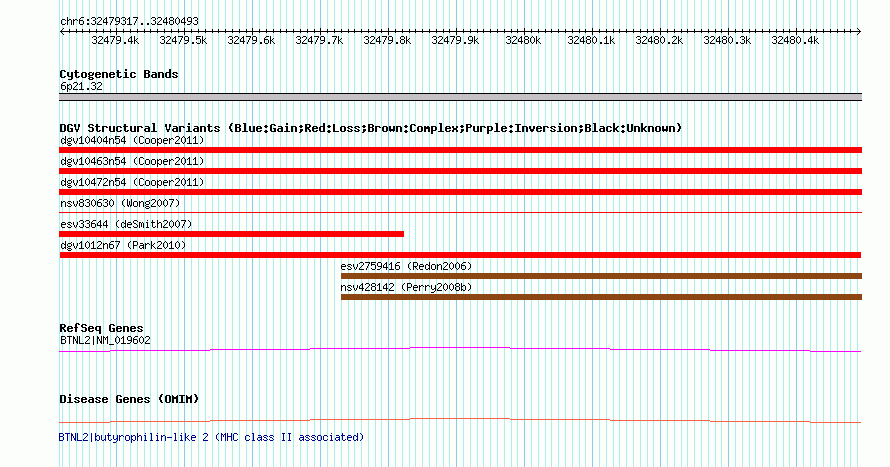This screenshot has height=467, width=890.
Task: Click the orange OMIM disease gene line
Action: click(460, 420)
